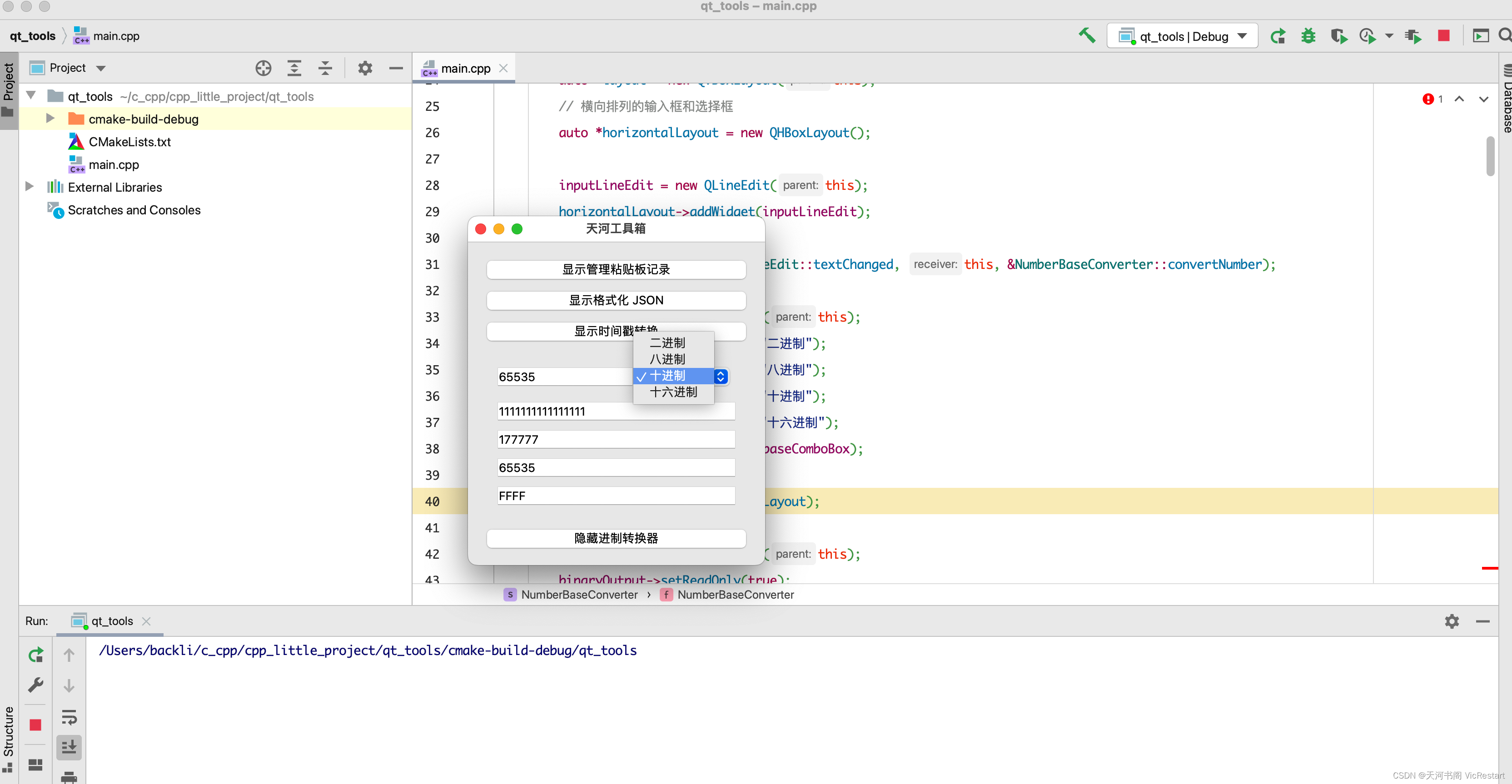Go to next highlighted error arrow
Image resolution: width=1512 pixels, height=784 pixels.
point(1483,99)
